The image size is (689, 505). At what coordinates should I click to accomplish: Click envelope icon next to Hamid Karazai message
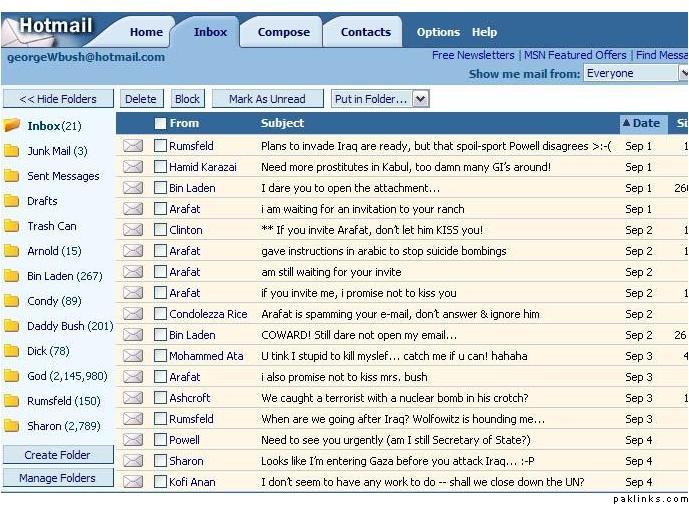coord(132,167)
